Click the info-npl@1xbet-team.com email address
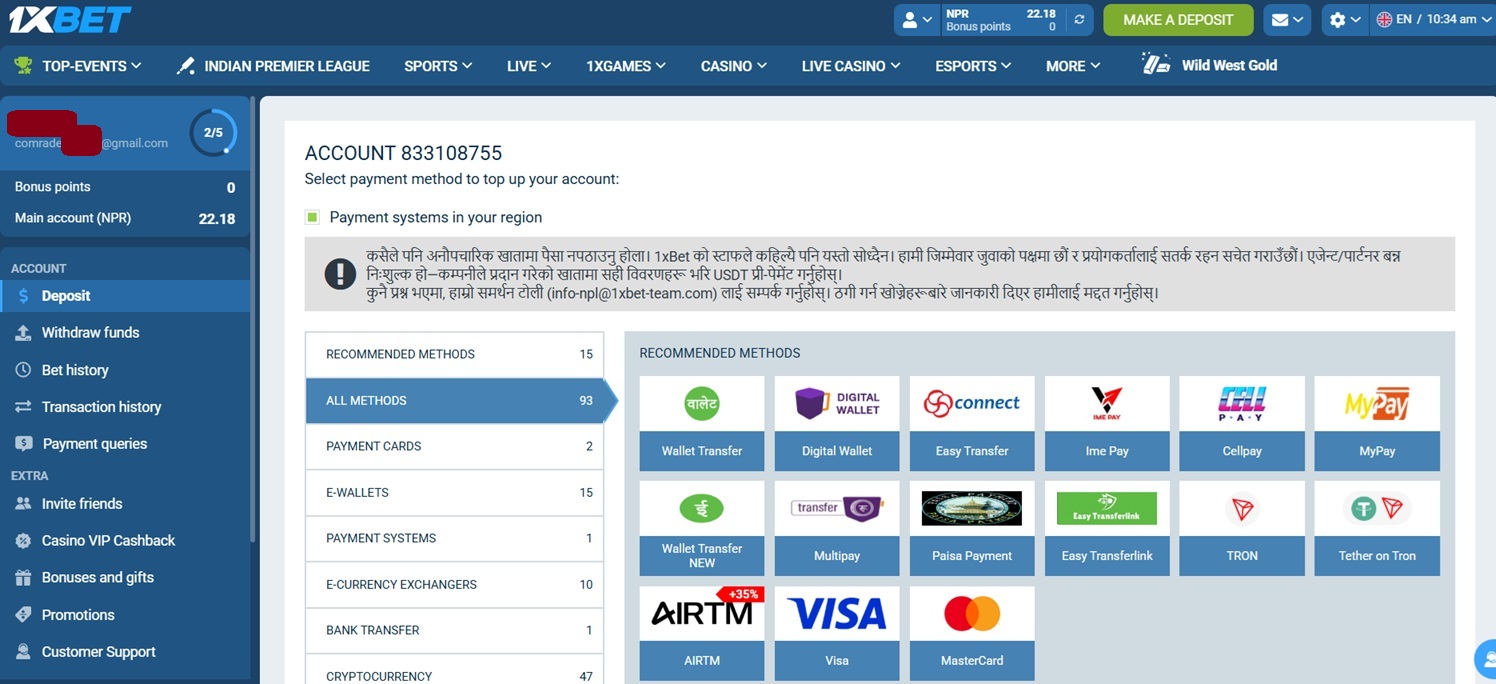This screenshot has height=684, width=1496. tap(633, 293)
